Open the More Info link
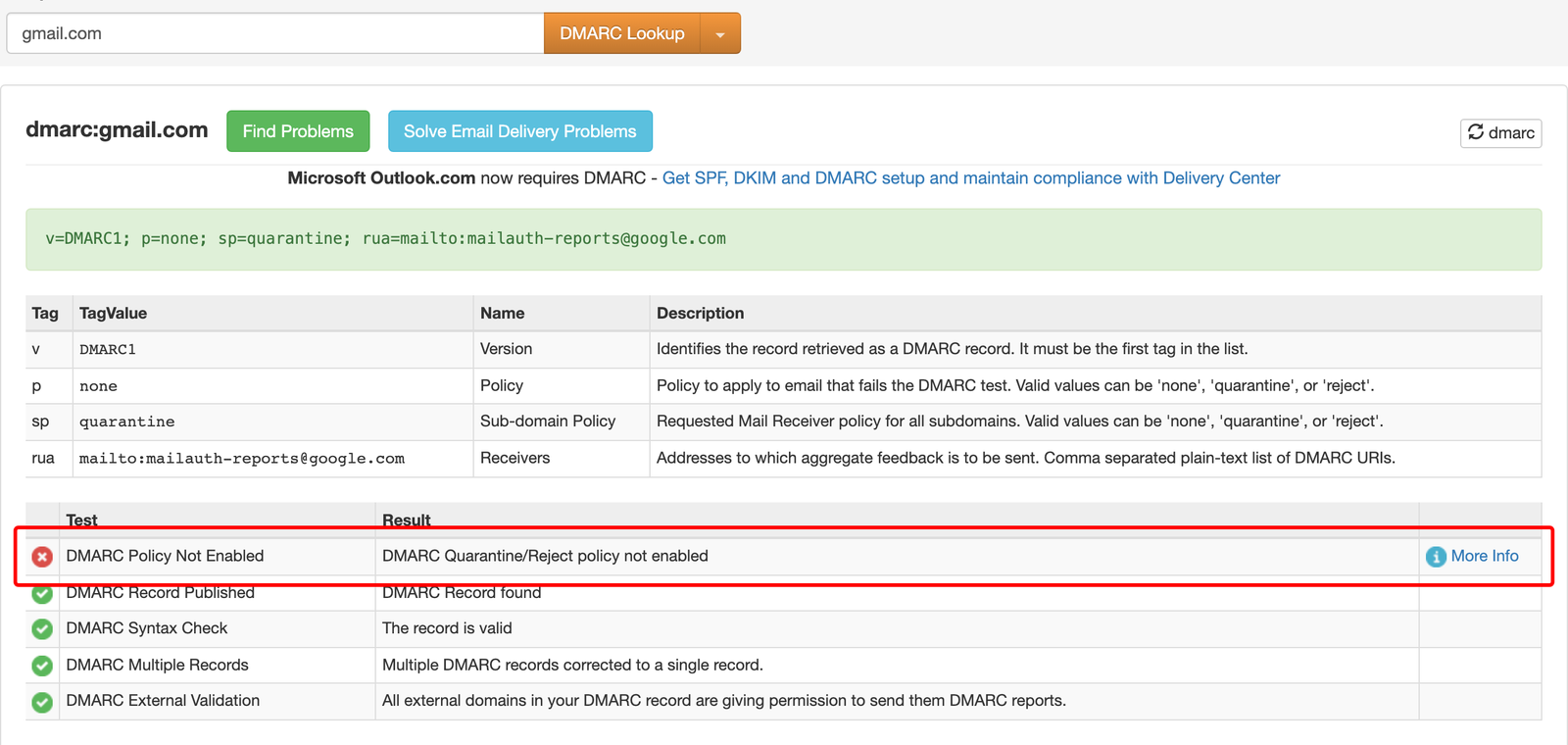 tap(1485, 556)
